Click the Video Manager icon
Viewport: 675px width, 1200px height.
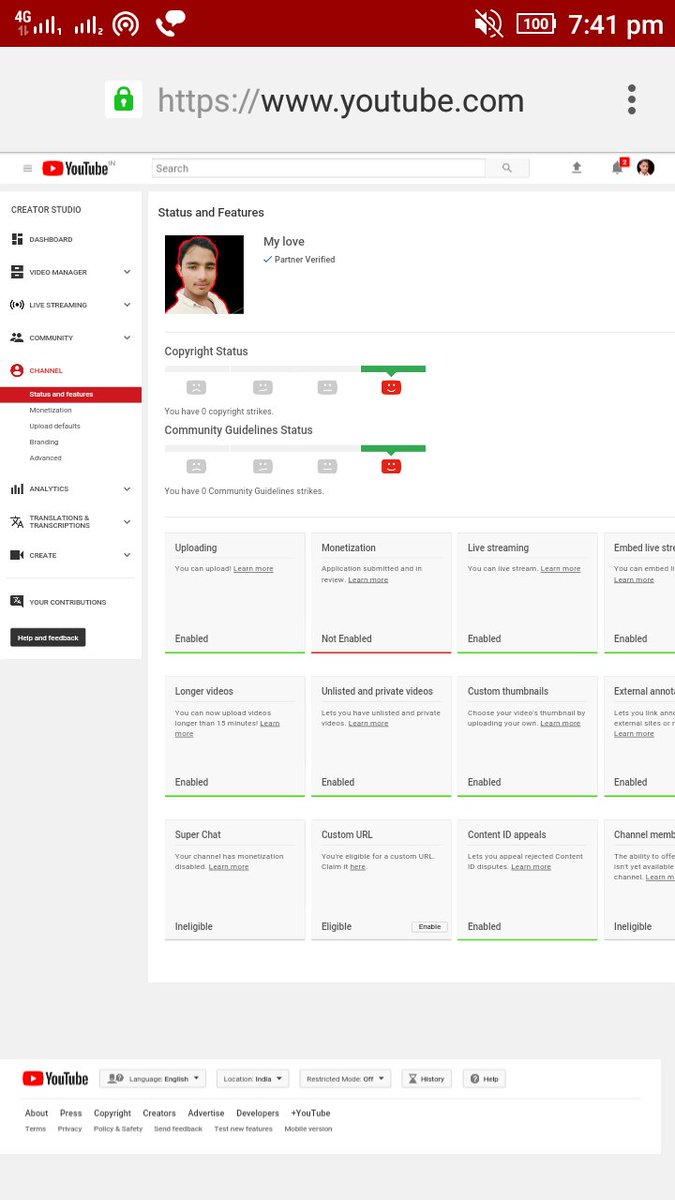[17, 272]
